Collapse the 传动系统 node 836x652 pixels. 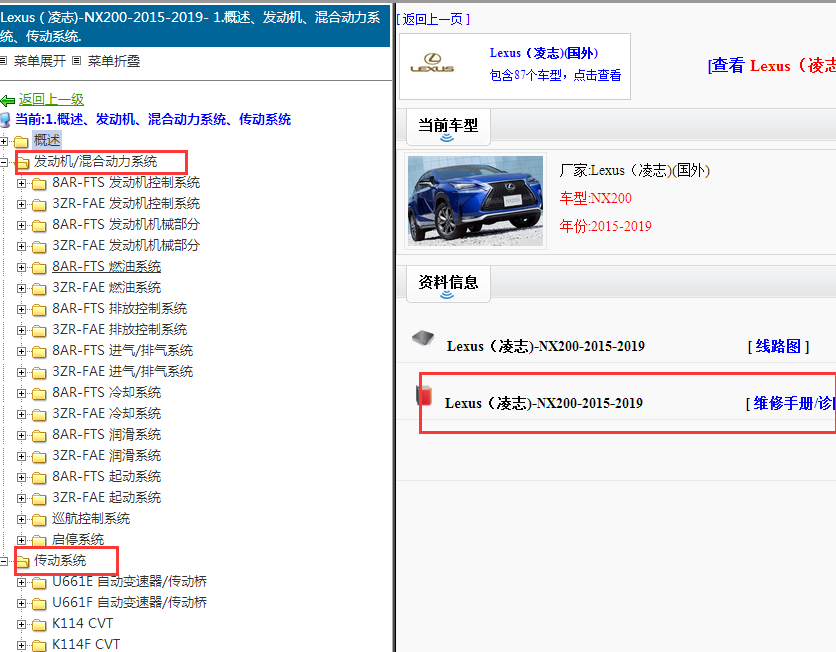pyautogui.click(x=4, y=561)
